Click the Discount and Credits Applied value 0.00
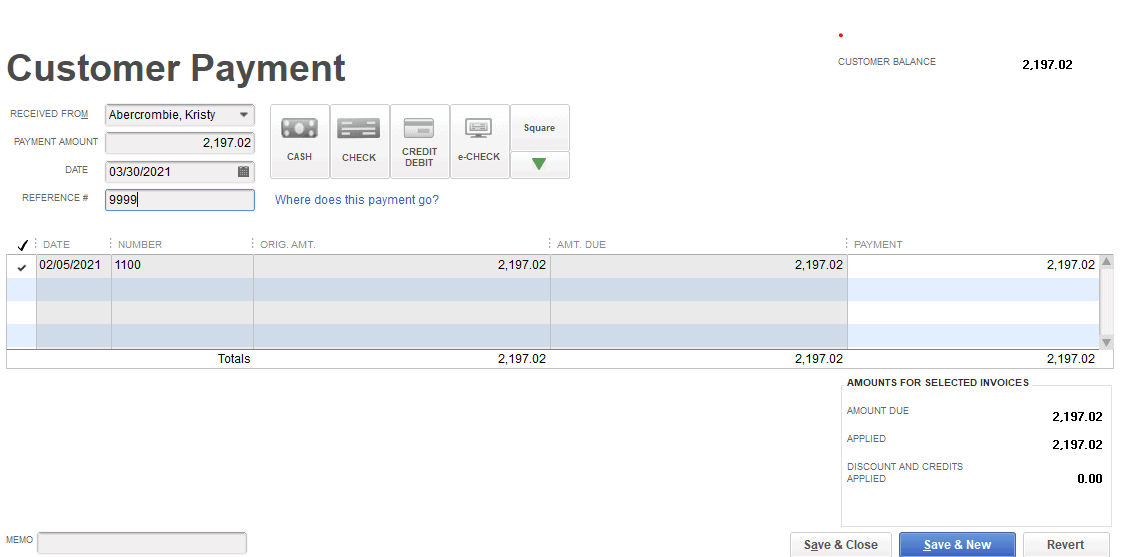 (1089, 479)
